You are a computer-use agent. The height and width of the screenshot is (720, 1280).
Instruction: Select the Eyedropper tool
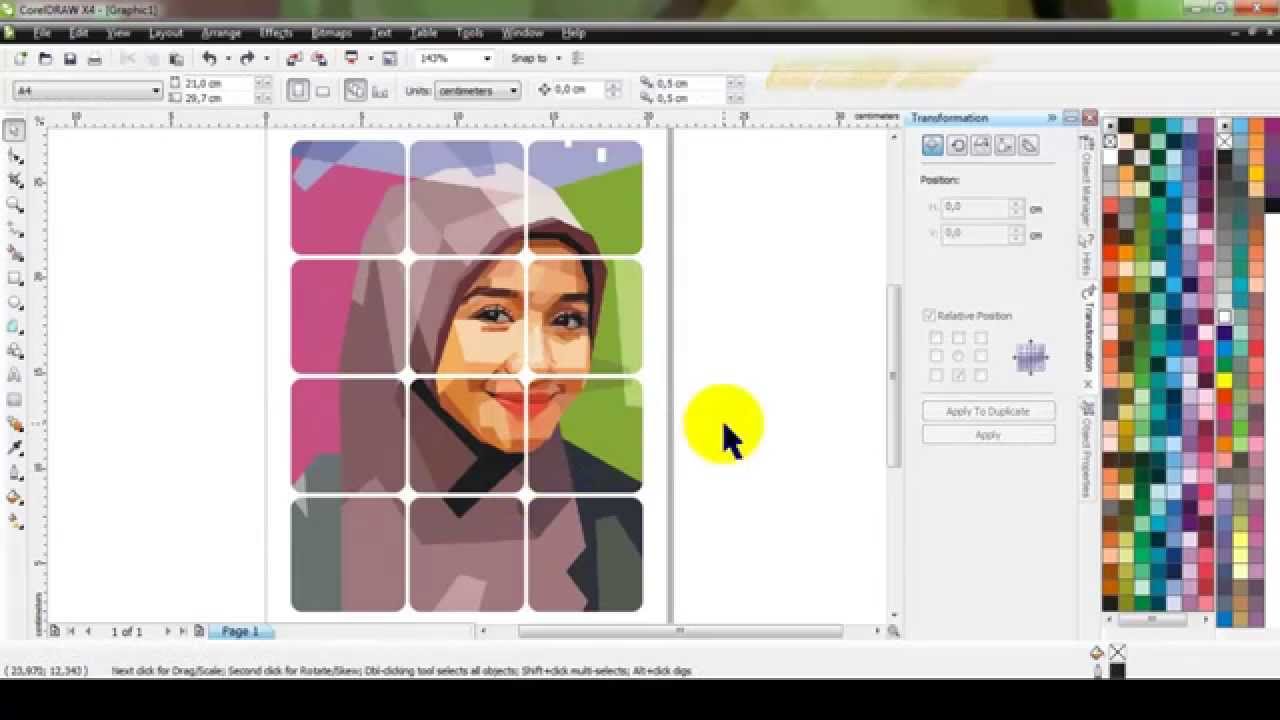coord(15,448)
